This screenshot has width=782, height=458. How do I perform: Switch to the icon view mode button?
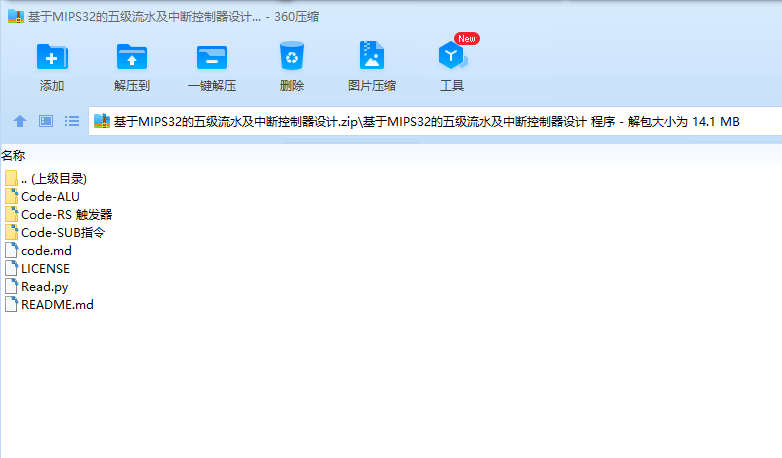point(46,121)
